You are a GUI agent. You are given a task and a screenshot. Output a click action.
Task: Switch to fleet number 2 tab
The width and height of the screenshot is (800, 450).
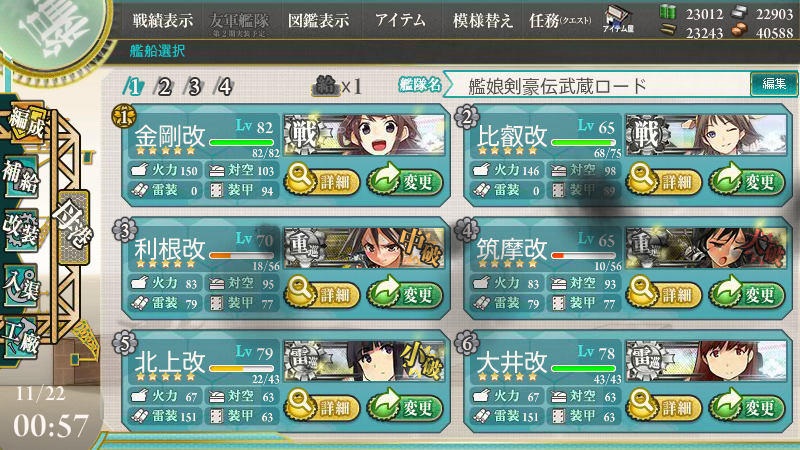pos(164,87)
